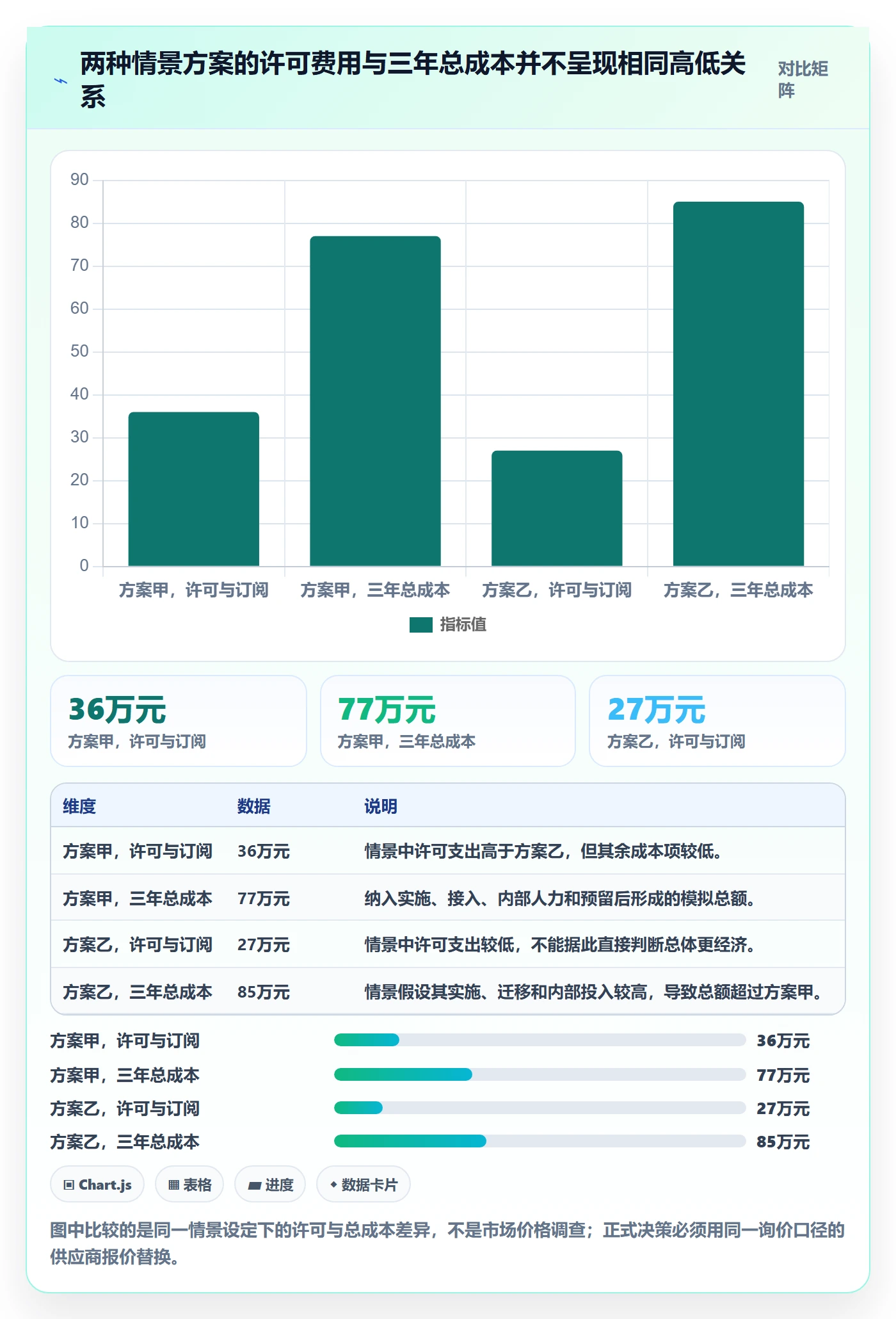Click description 纳入实施、接入、内部人力和预留后形成的模拟总额
896x1319 pixels.
tap(561, 898)
